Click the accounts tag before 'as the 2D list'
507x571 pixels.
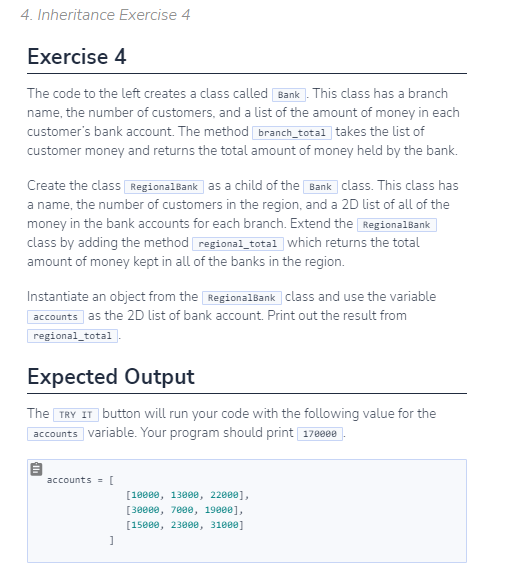[x=55, y=316]
